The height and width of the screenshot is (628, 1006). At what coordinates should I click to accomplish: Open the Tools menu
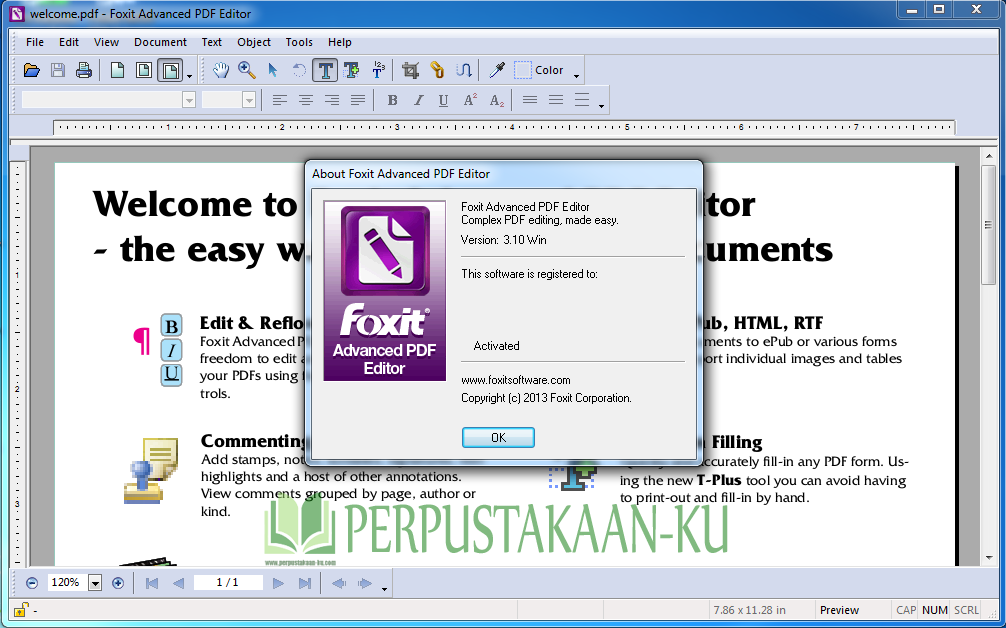tap(299, 42)
